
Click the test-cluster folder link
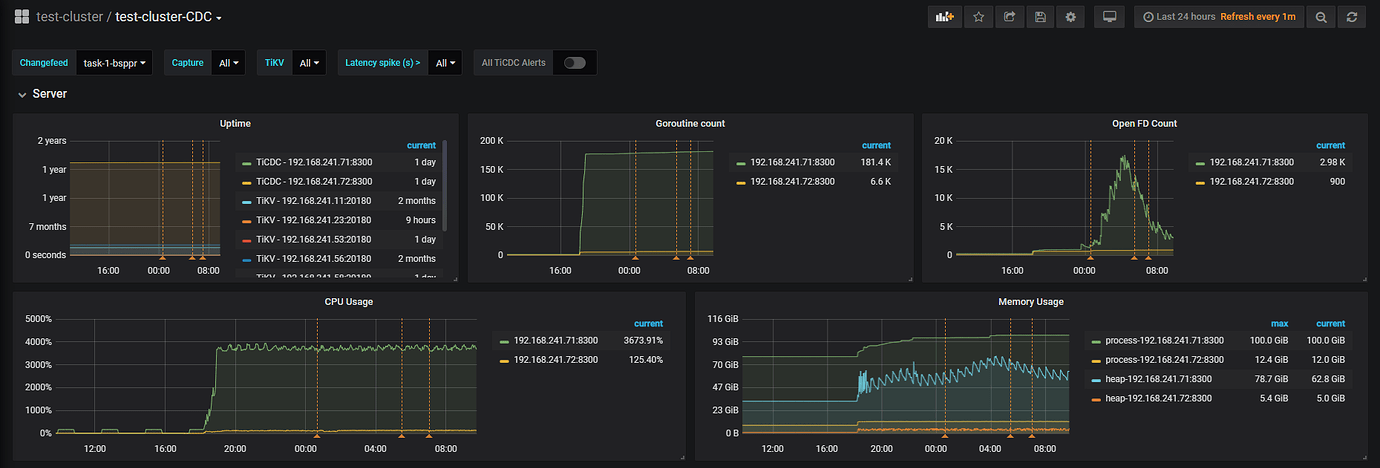(69, 17)
